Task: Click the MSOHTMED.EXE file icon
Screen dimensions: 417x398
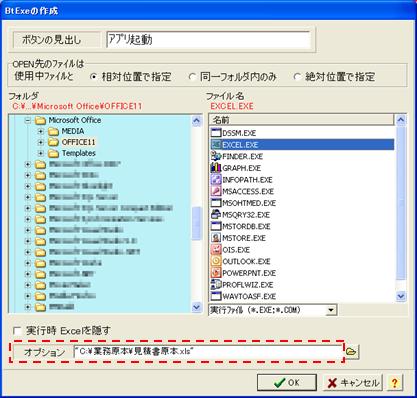Action: click(x=216, y=203)
